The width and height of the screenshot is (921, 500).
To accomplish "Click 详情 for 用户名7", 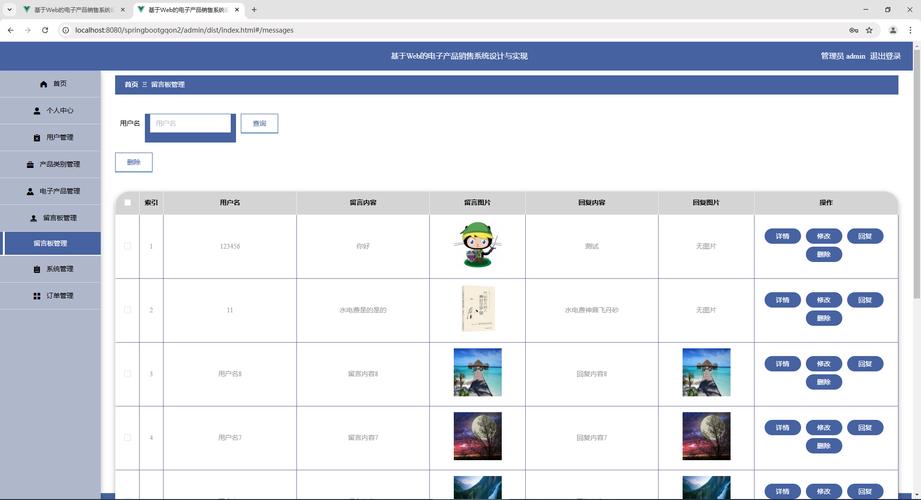I will click(782, 428).
